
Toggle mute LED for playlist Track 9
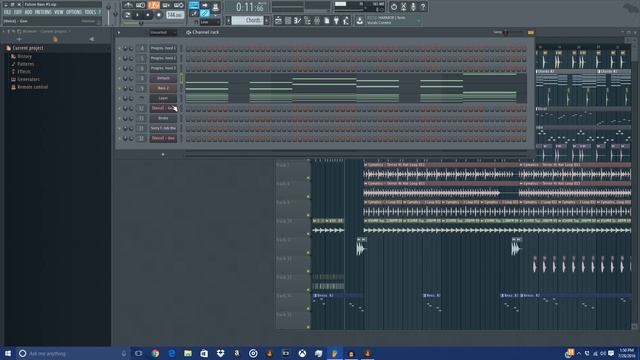tap(308, 215)
